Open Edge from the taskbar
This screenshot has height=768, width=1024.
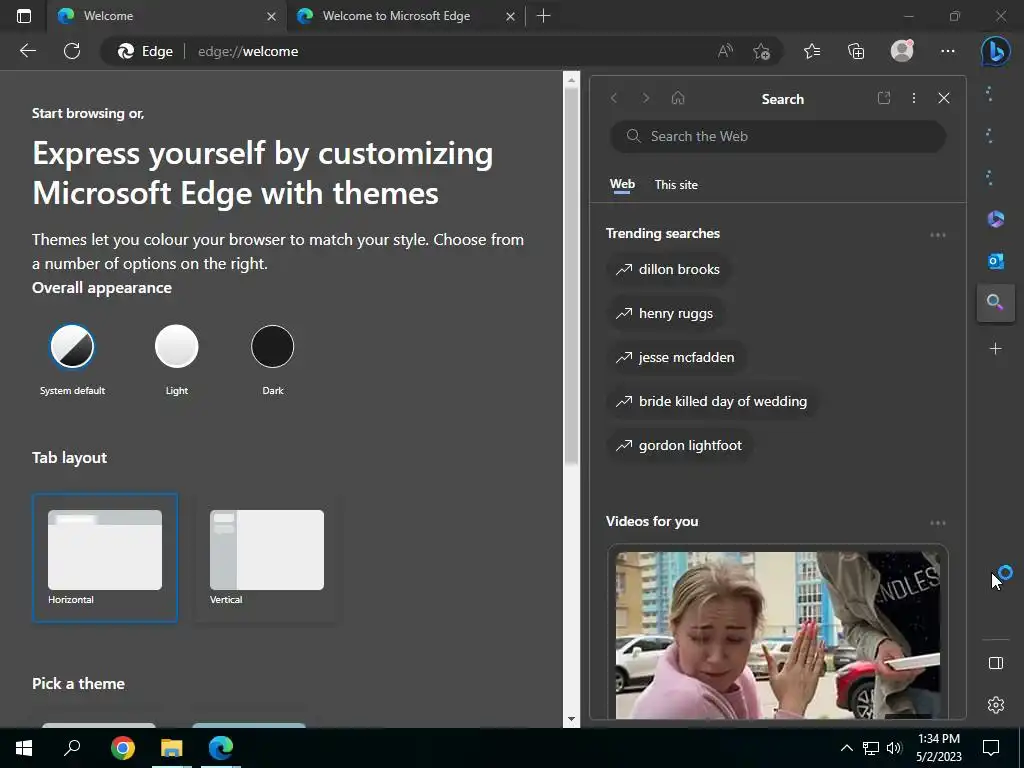(x=221, y=748)
